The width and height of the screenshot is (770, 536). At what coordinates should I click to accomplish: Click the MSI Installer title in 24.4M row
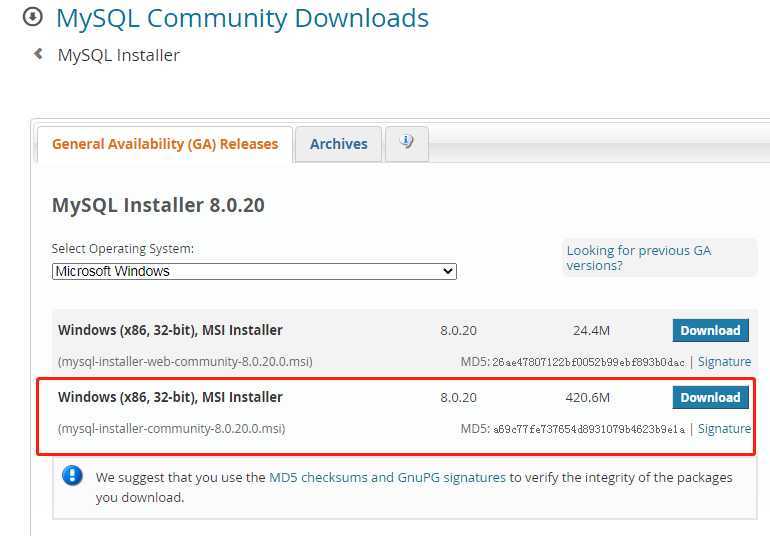pyautogui.click(x=170, y=330)
